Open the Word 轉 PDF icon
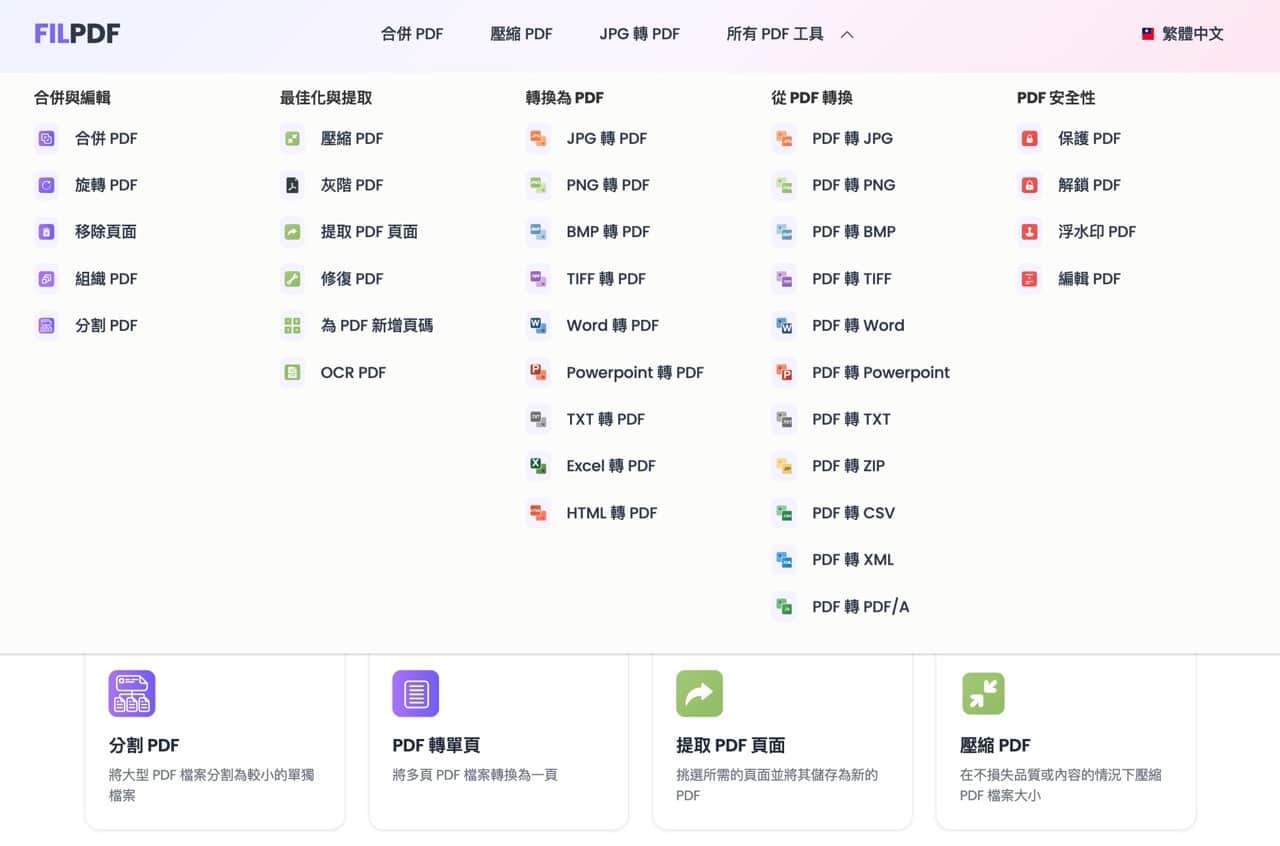 pos(538,325)
